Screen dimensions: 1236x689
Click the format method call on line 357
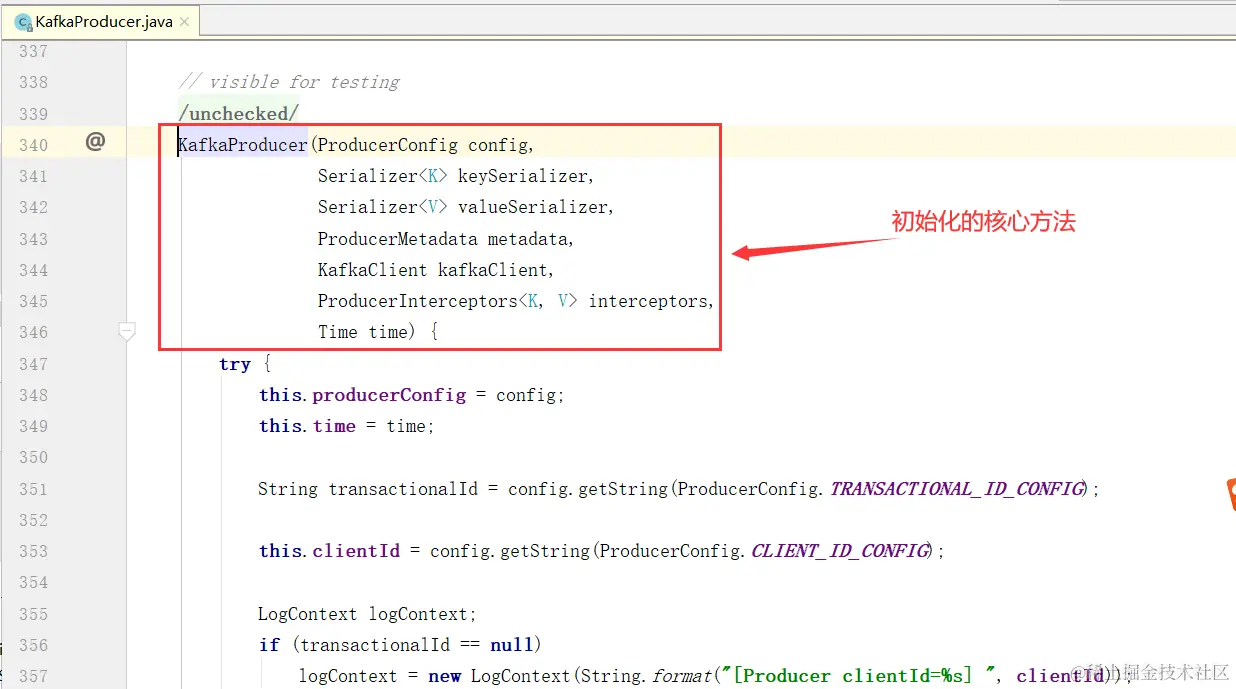pyautogui.click(x=683, y=676)
